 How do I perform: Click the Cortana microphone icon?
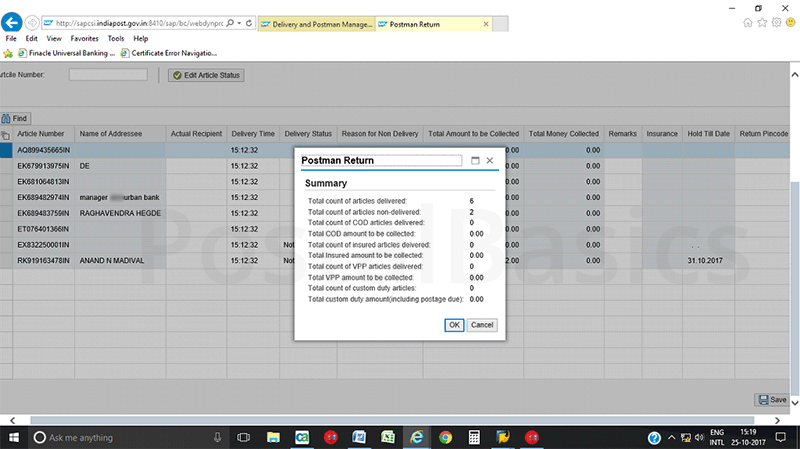coord(217,437)
